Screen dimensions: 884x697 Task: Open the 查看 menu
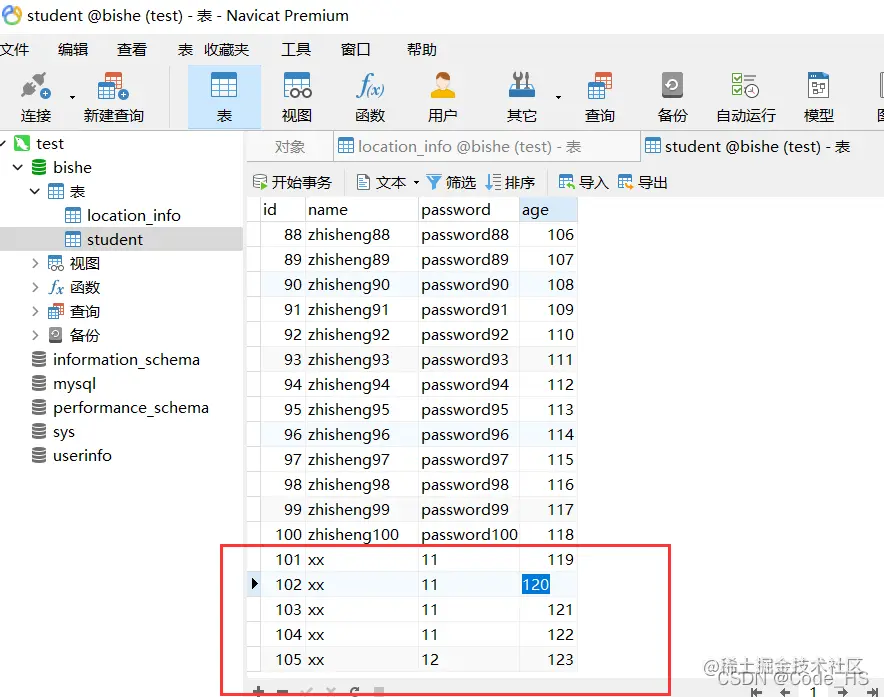point(132,50)
